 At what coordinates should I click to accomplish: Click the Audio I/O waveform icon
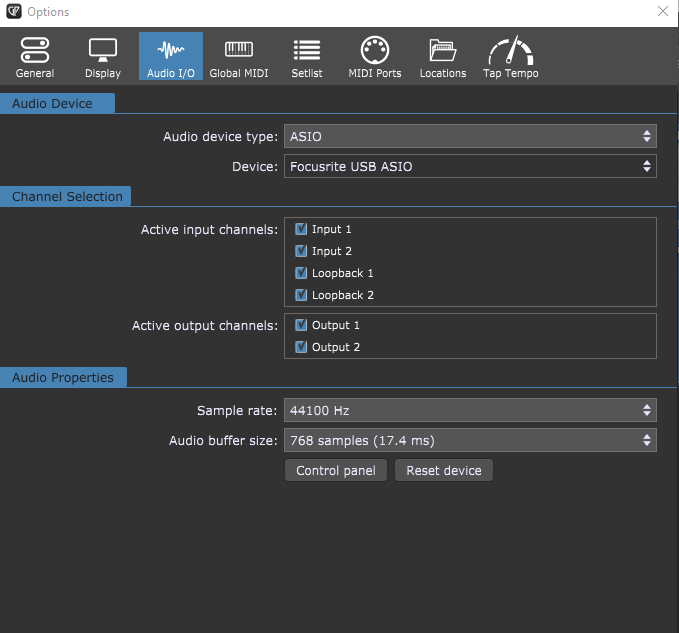click(x=171, y=57)
